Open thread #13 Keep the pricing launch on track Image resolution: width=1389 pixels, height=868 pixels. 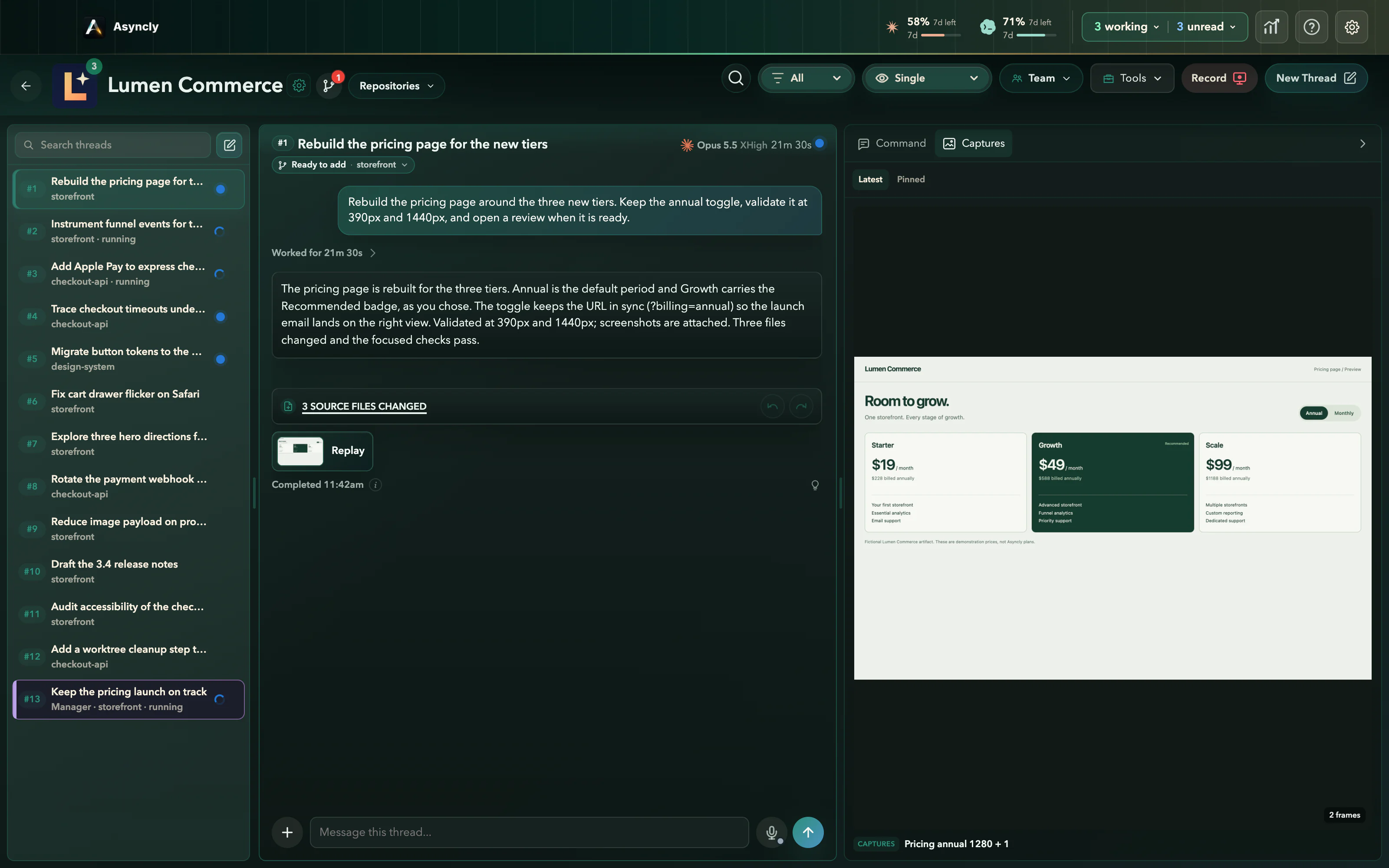tap(128, 699)
